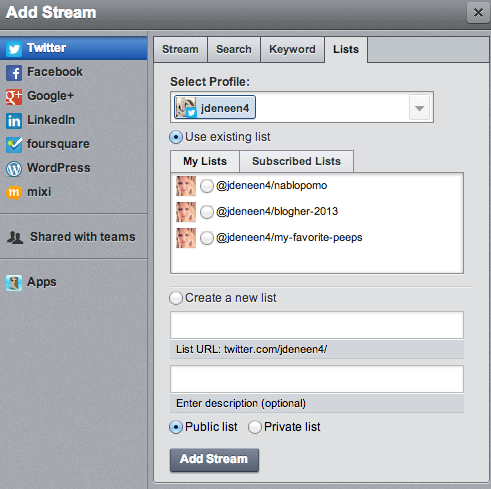Screen dimensions: 491x489
Task: Click the Shared with teams people icon
Action: (15, 238)
